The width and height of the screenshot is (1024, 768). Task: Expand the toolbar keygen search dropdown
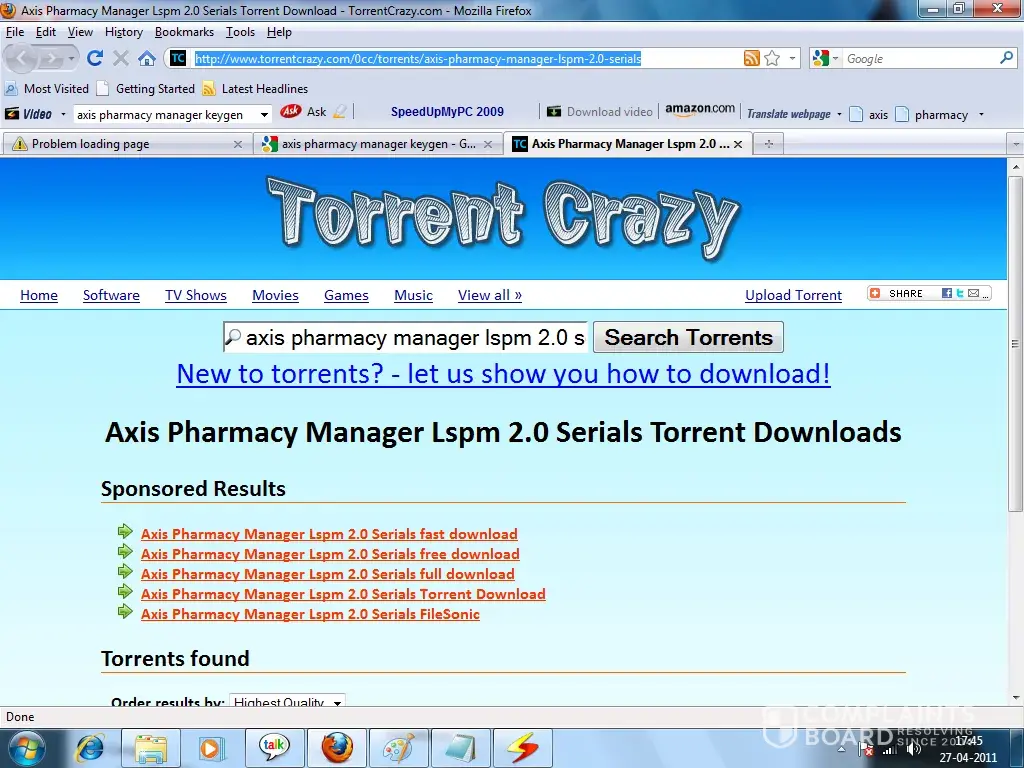264,115
